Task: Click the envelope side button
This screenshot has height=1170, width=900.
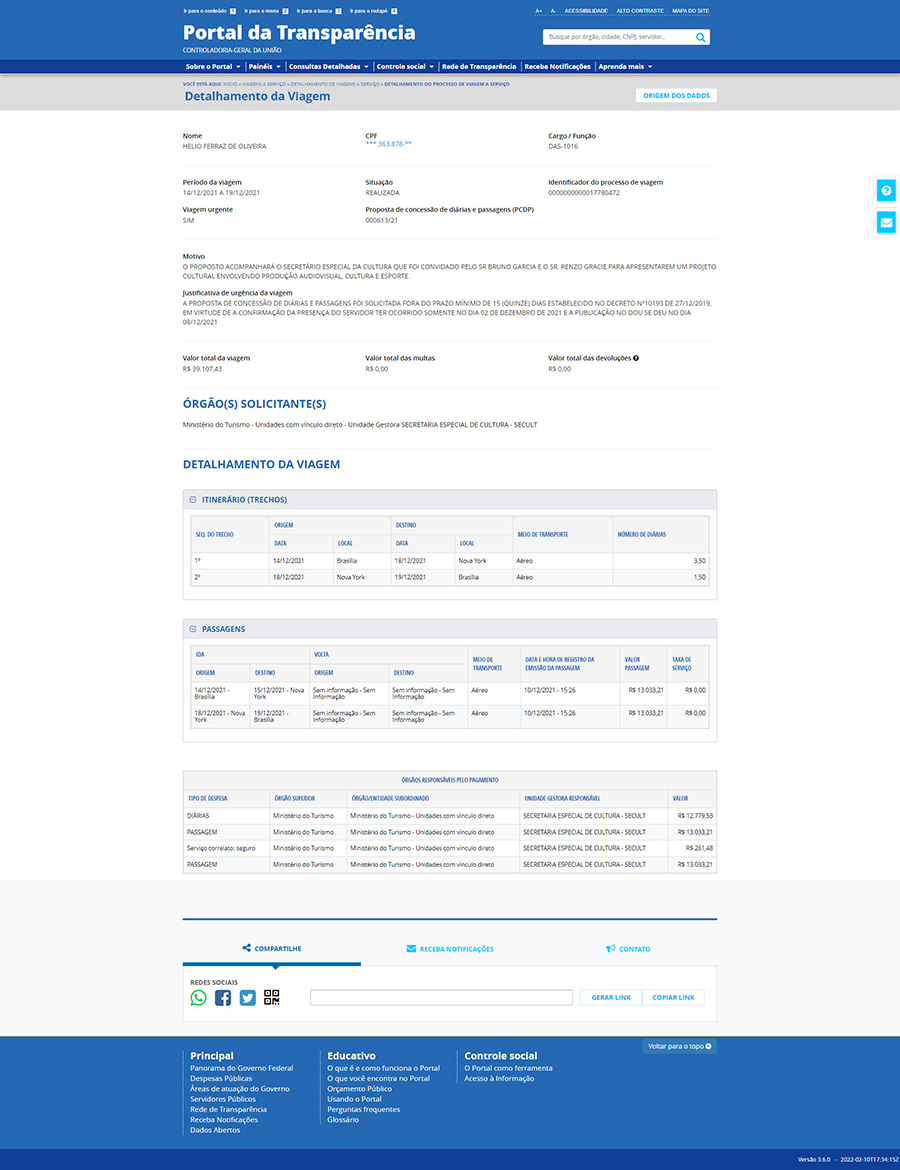Action: tap(886, 222)
